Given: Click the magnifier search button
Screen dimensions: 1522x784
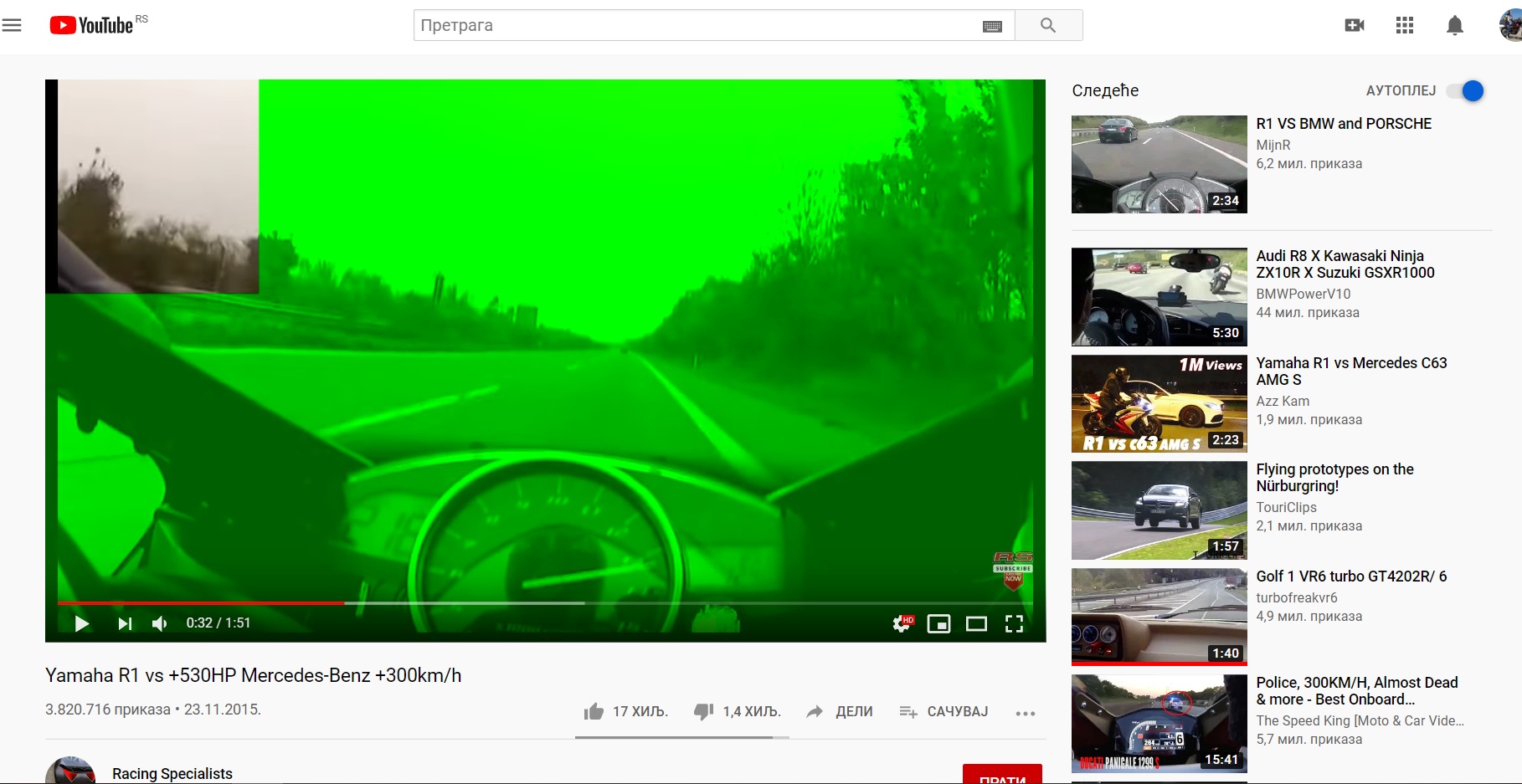Looking at the screenshot, I should tap(1048, 25).
